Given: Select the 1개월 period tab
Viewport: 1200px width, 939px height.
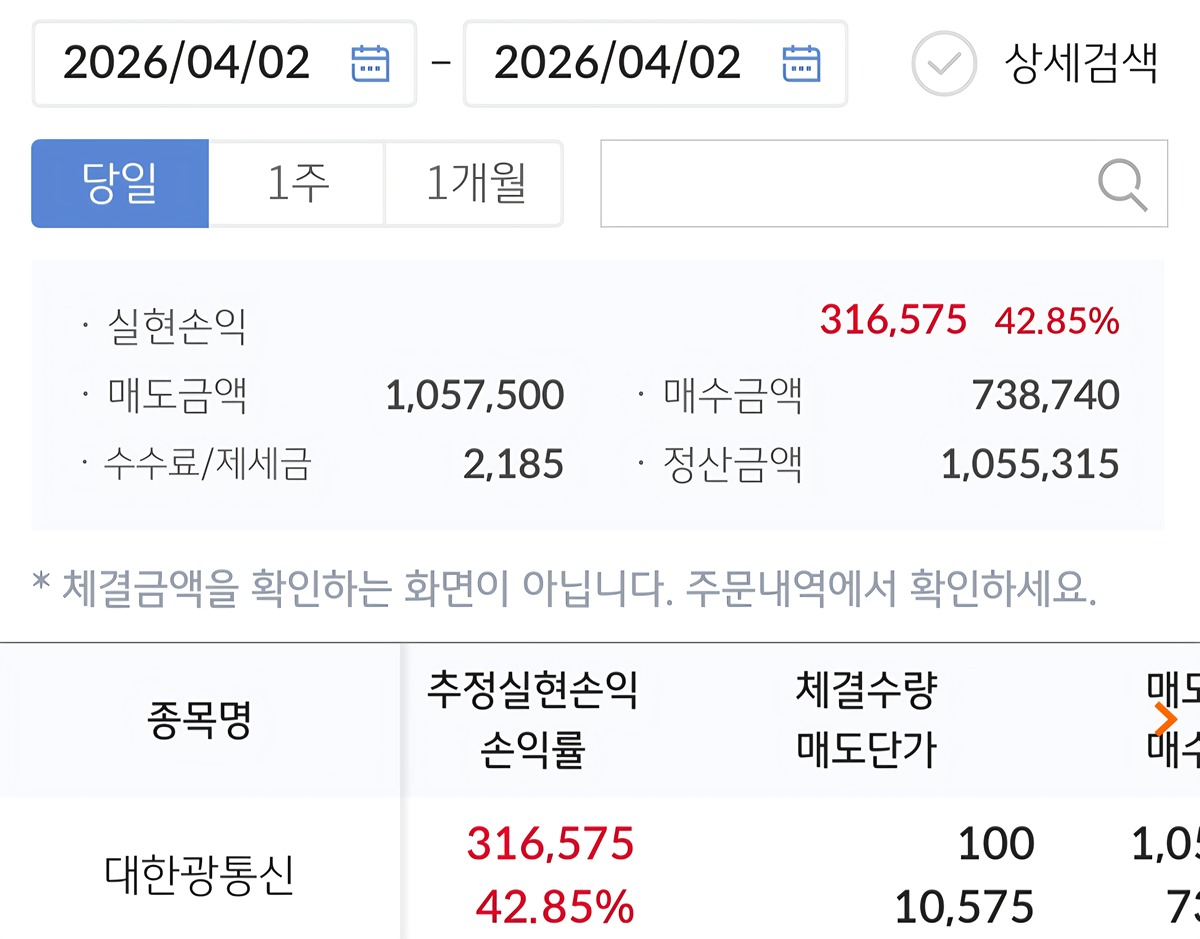Looking at the screenshot, I should pos(475,184).
